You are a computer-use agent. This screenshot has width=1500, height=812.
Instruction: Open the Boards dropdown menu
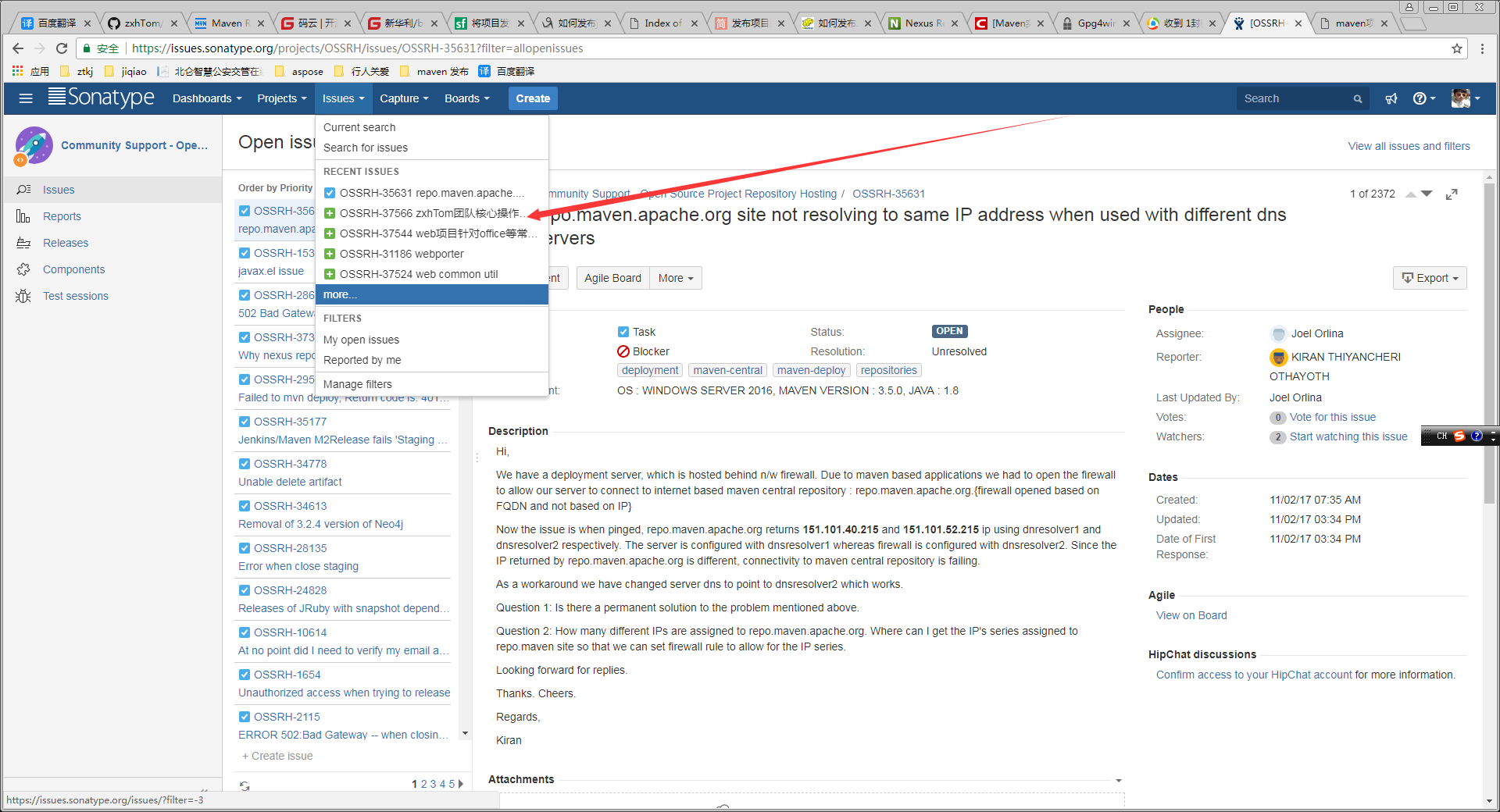[x=467, y=98]
